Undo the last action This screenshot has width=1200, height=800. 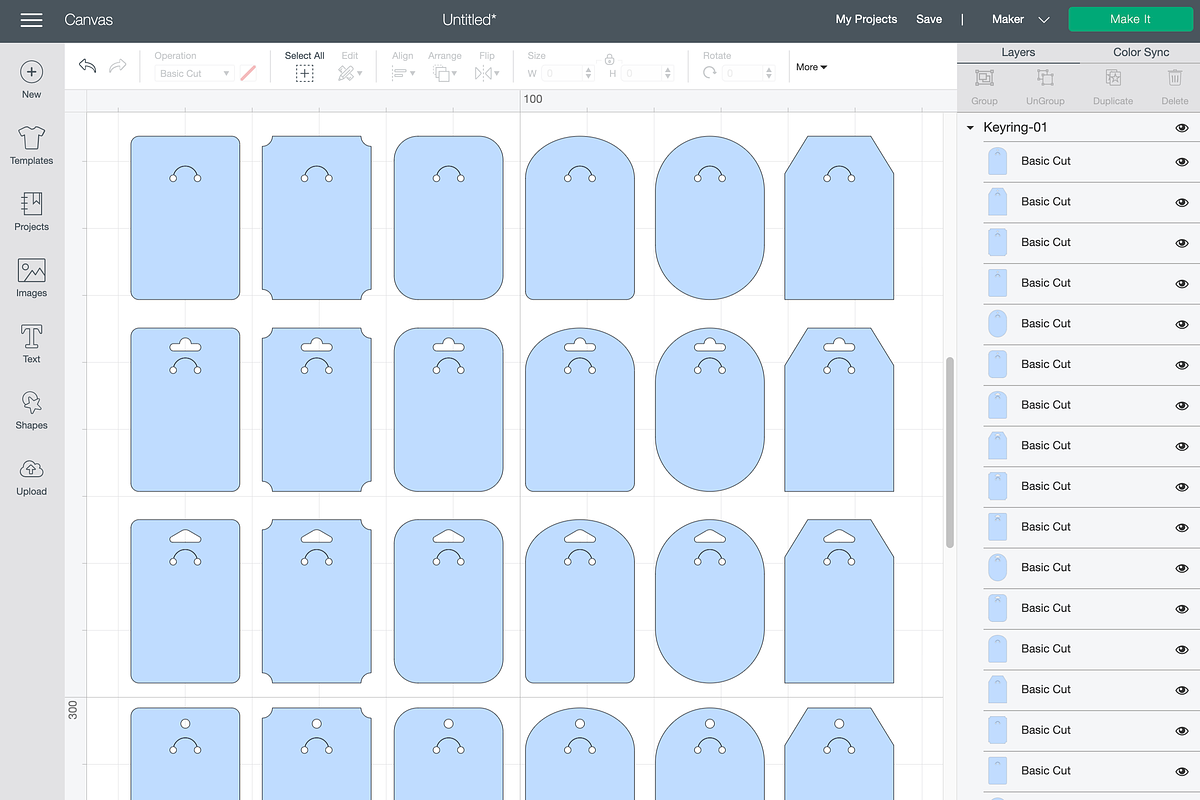click(88, 66)
